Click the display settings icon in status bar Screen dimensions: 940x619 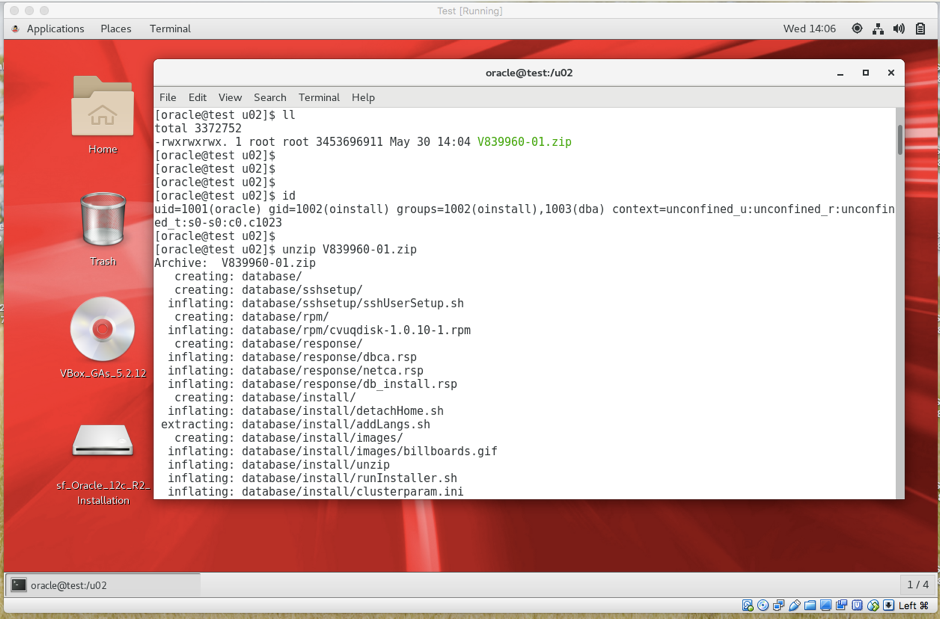click(x=826, y=605)
